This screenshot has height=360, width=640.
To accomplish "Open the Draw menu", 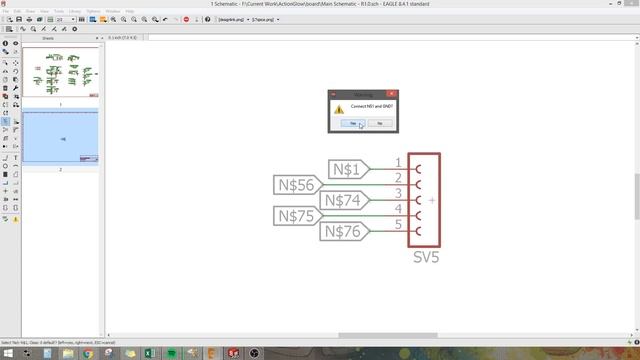I will (x=30, y=11).
